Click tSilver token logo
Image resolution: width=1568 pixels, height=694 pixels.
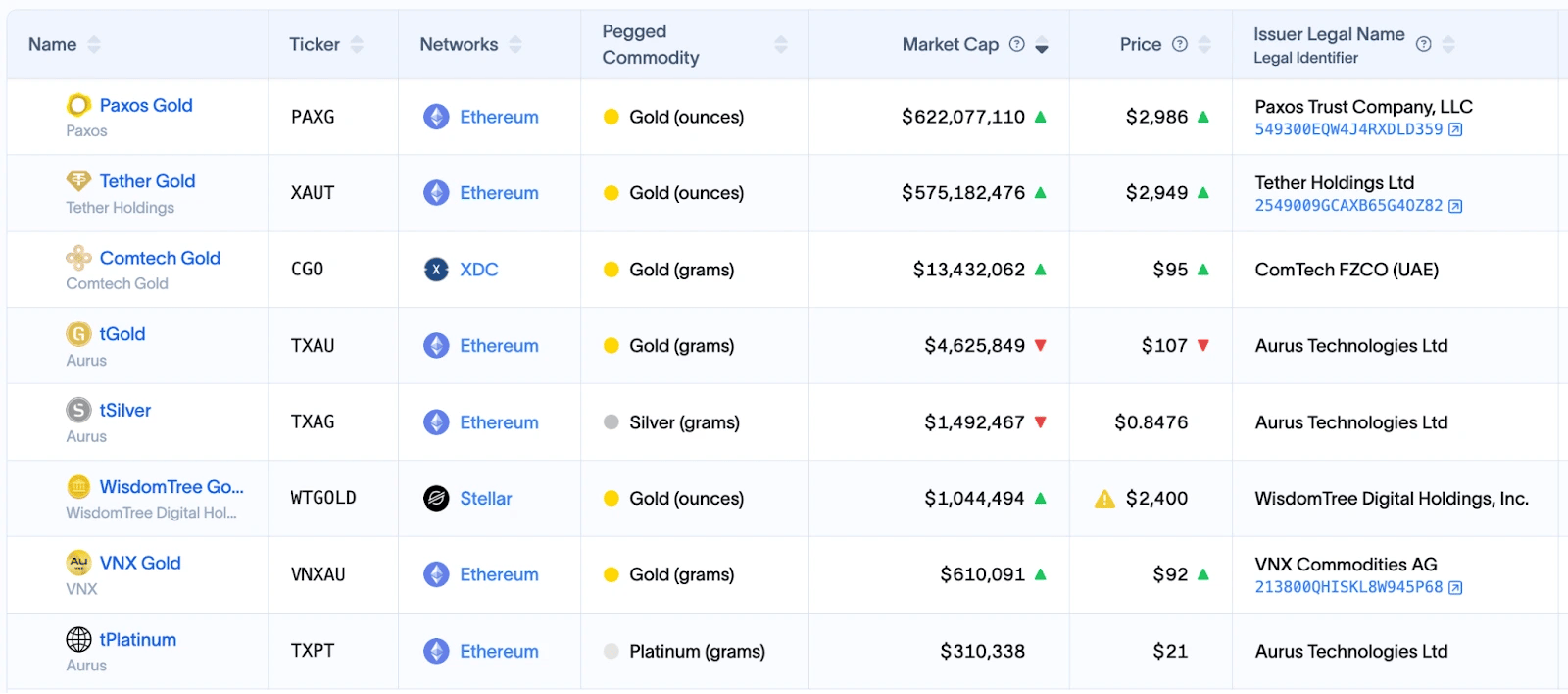(78, 410)
